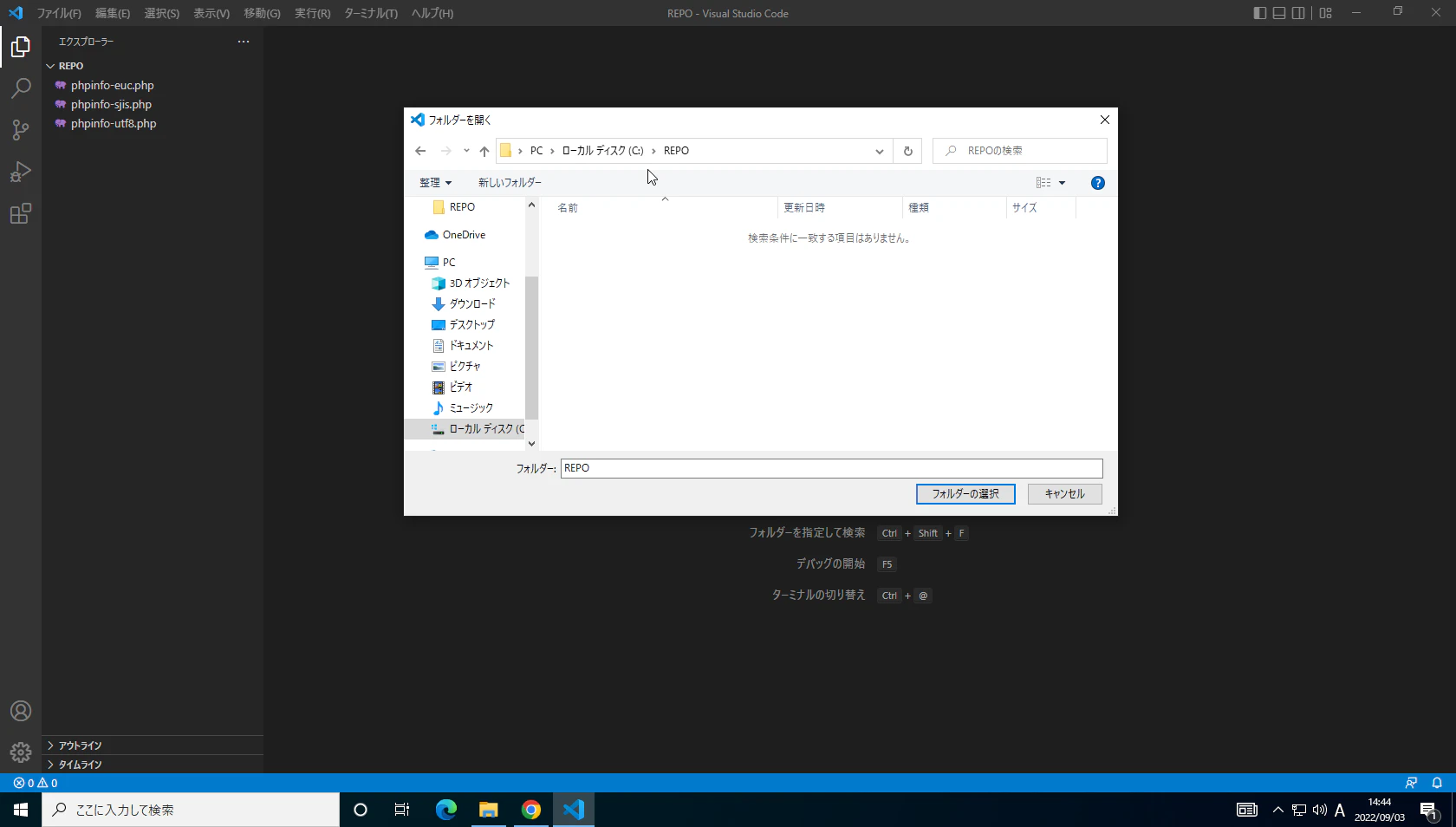Go up one folder level in the dialog
This screenshot has height=827, width=1456.
point(484,151)
